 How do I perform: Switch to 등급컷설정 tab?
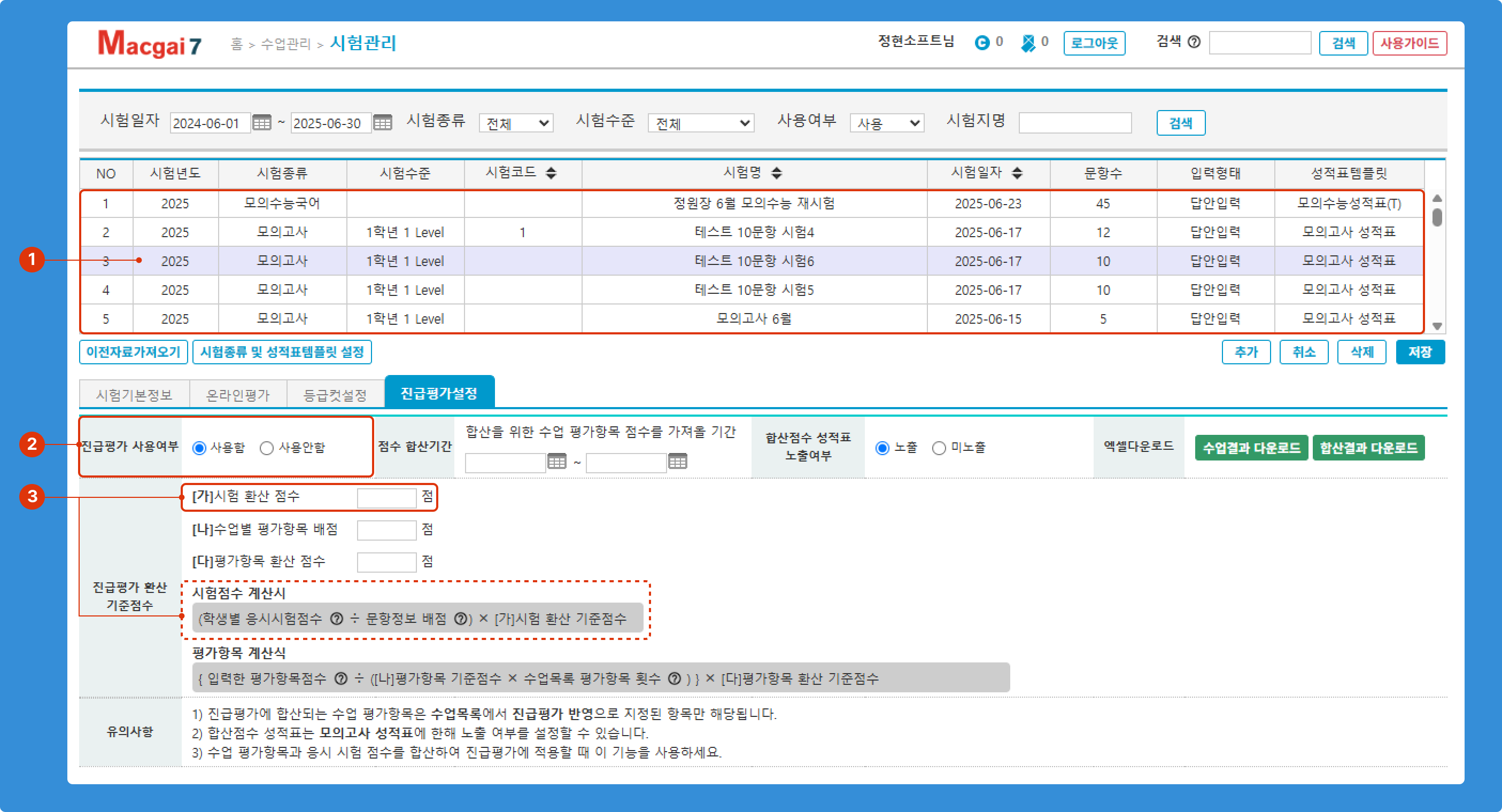tap(335, 395)
